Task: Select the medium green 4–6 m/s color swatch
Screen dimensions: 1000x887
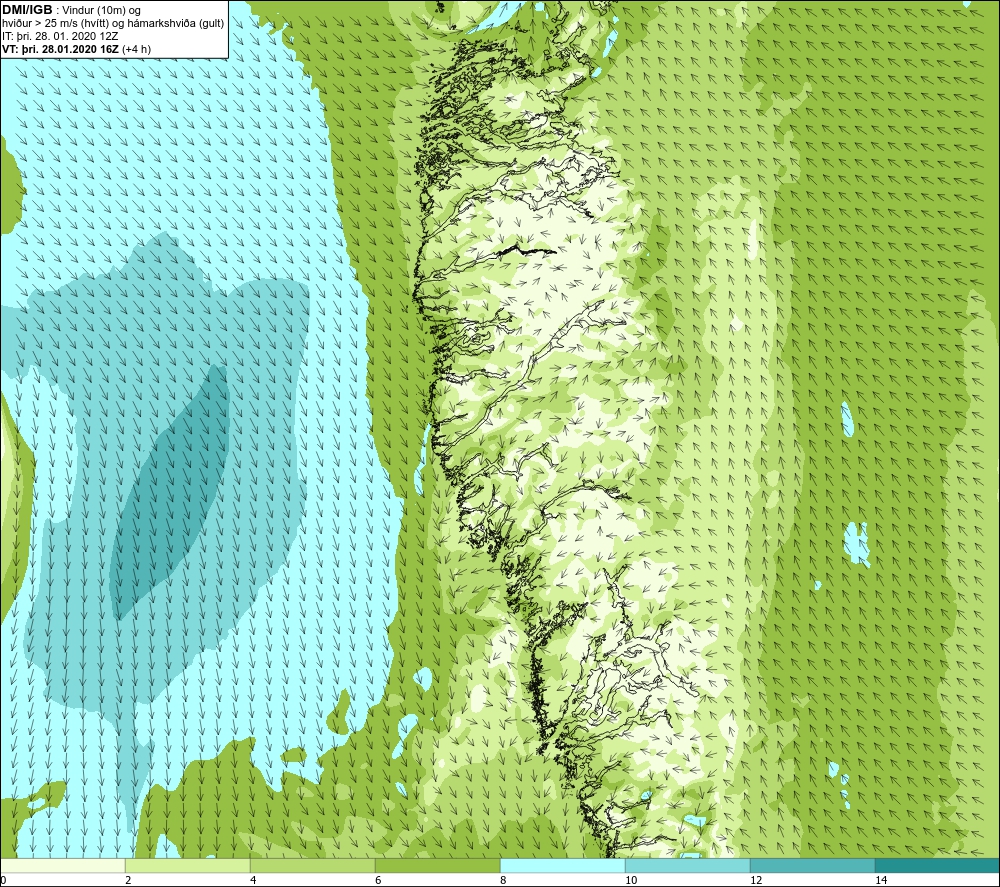Action: (x=312, y=865)
